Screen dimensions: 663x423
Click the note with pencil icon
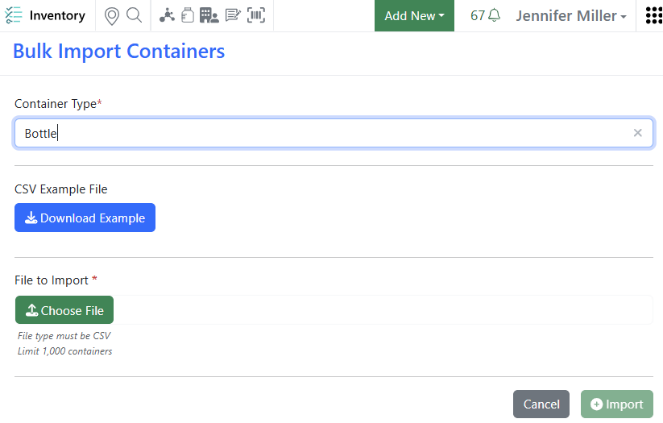pos(233,16)
